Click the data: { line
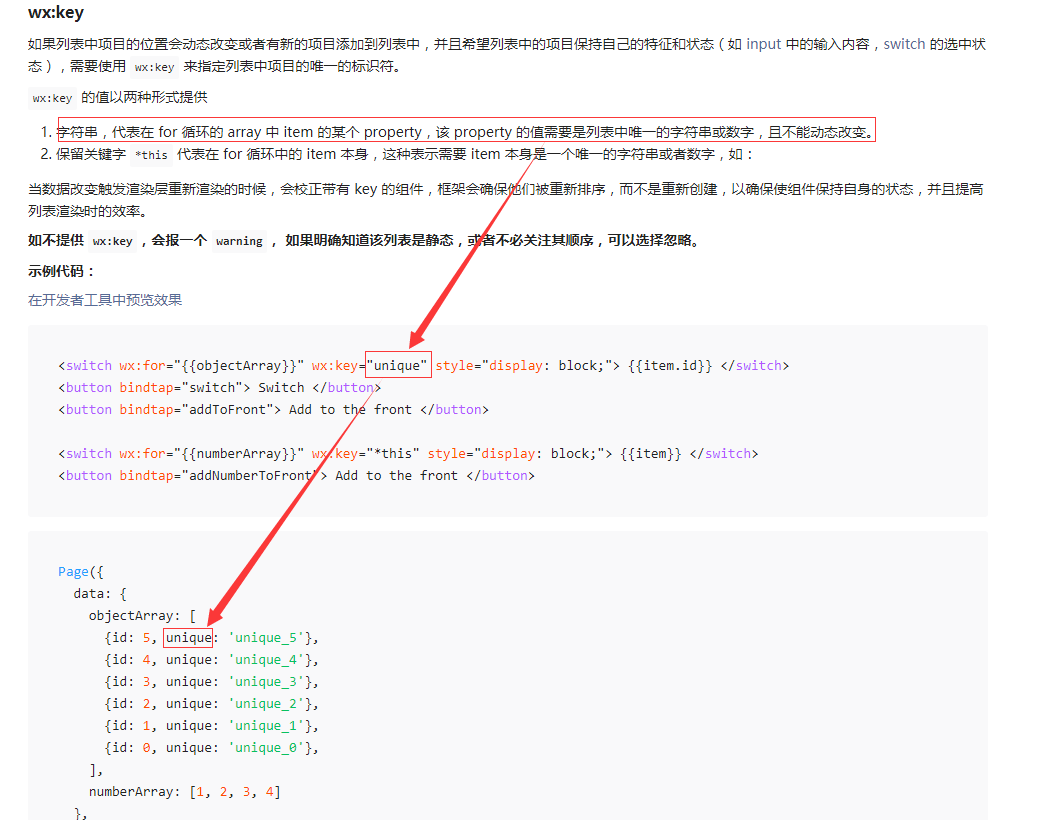Screen dimensions: 1052x820 (x=99, y=594)
